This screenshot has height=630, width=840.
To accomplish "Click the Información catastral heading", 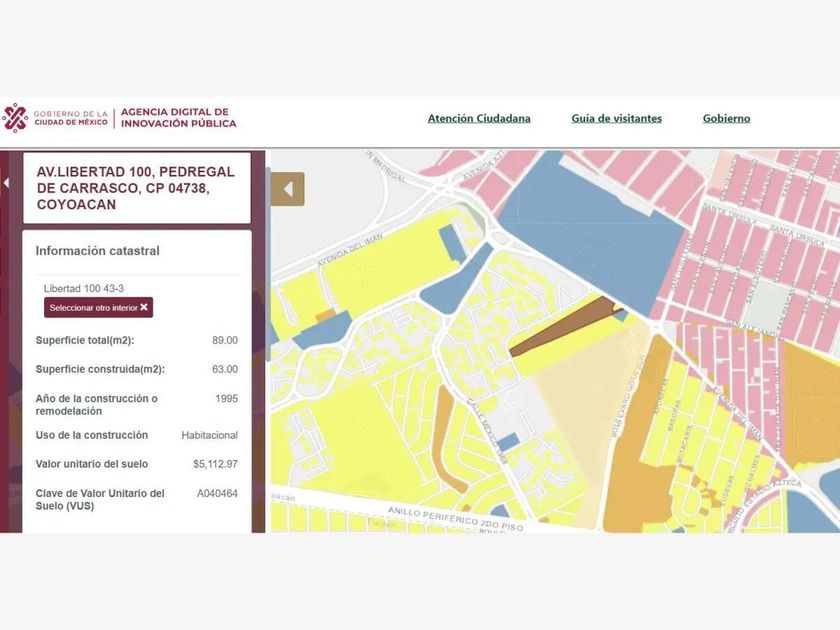I will 98,251.
